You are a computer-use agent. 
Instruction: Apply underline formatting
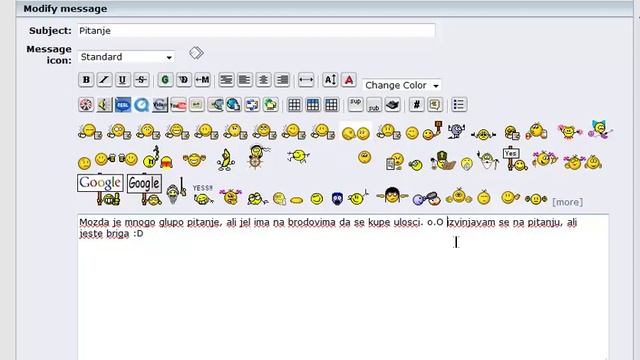tap(122, 80)
